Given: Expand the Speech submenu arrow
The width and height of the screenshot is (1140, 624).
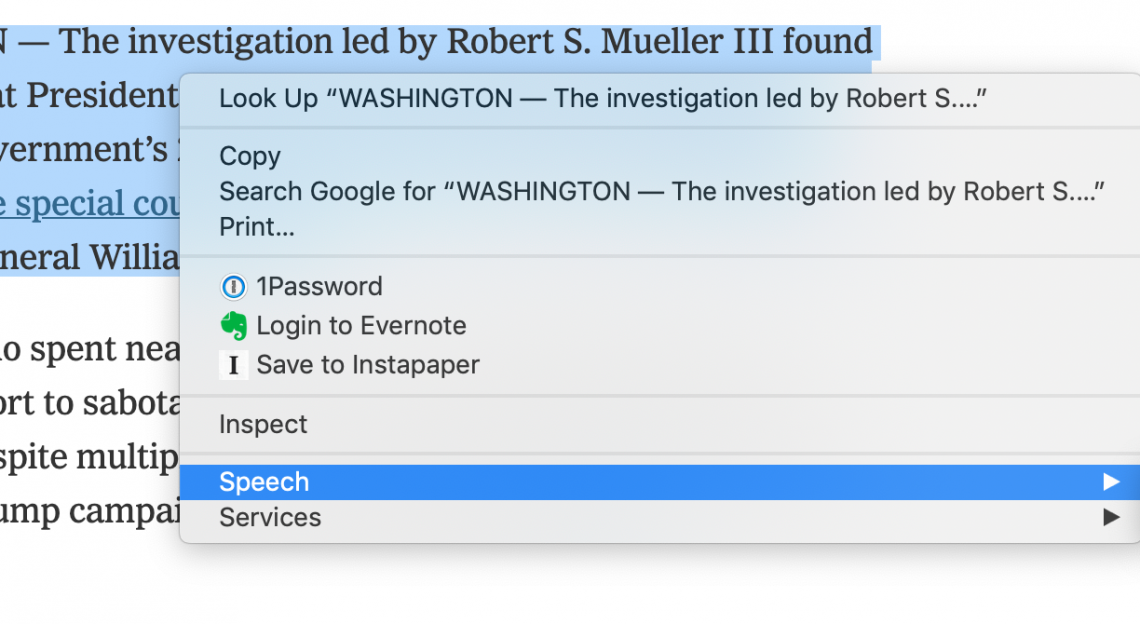Looking at the screenshot, I should [1110, 482].
